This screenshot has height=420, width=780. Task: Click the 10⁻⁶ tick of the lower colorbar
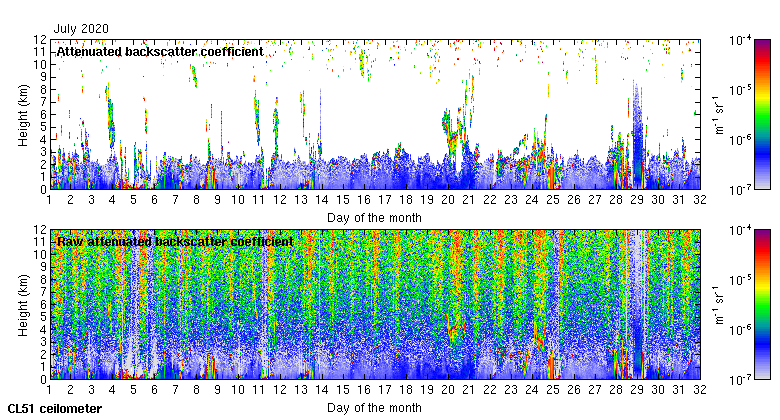740,330
